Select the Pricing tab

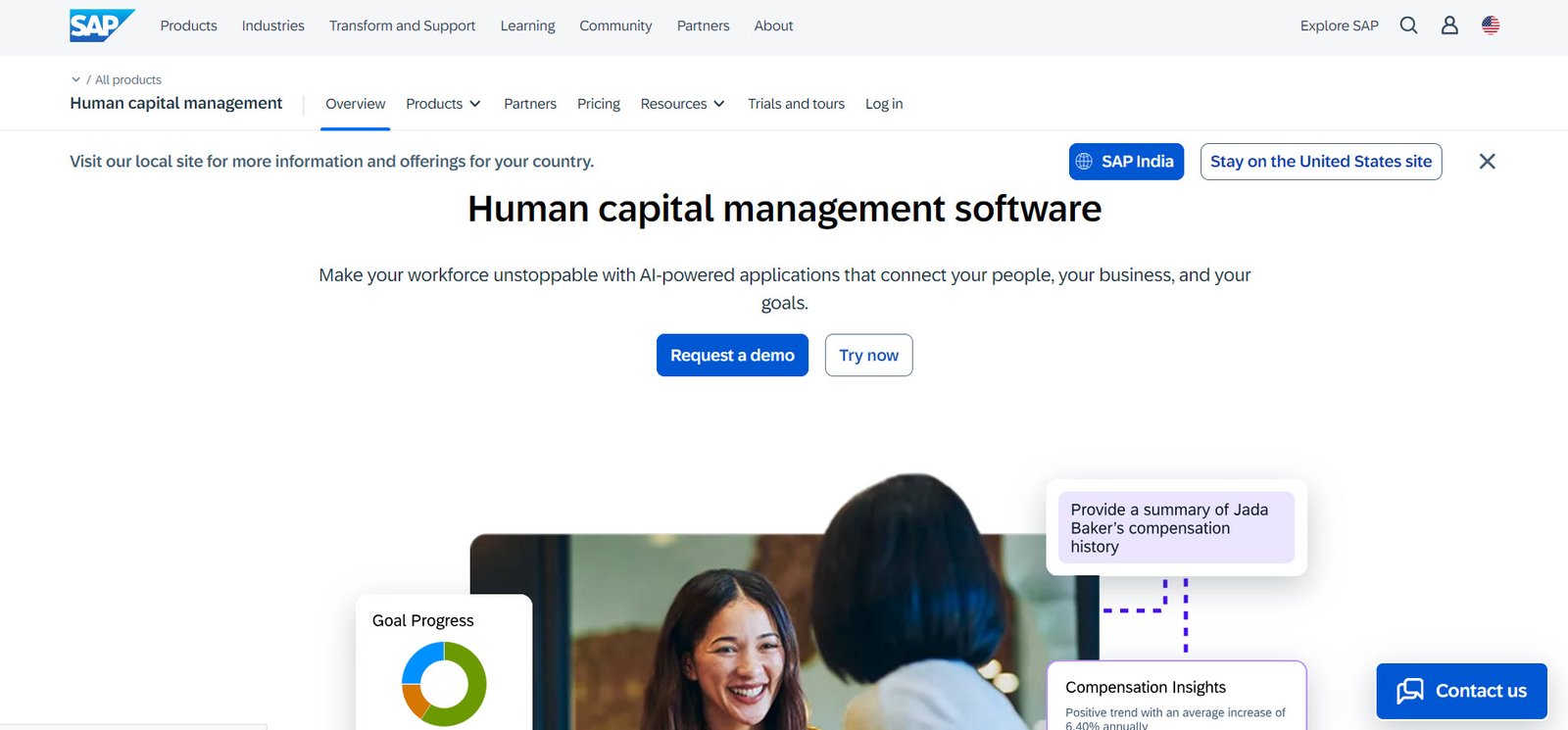[598, 104]
